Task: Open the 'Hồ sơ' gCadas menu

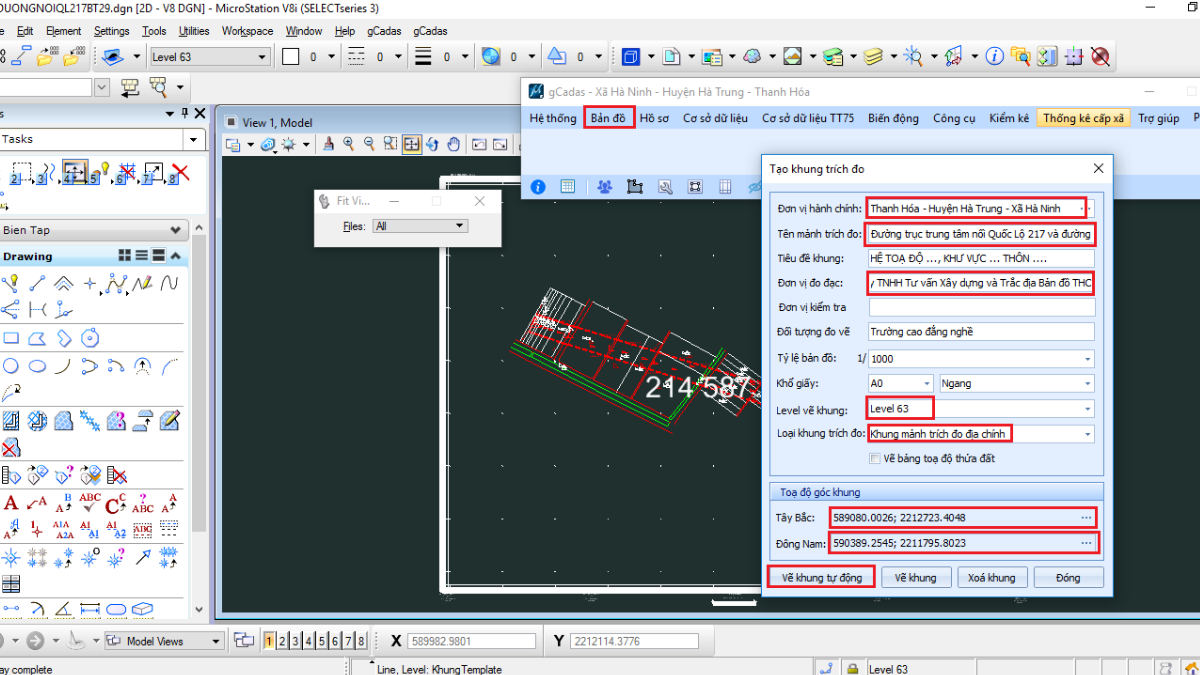Action: (654, 118)
